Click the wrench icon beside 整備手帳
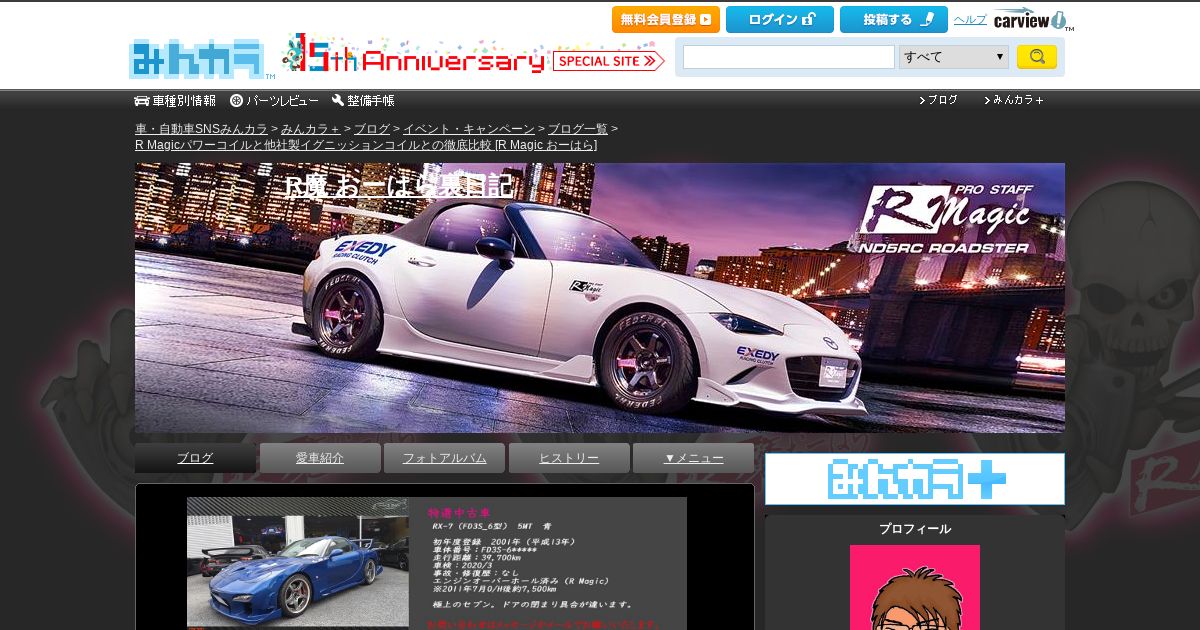The image size is (1200, 630). pyautogui.click(x=338, y=101)
